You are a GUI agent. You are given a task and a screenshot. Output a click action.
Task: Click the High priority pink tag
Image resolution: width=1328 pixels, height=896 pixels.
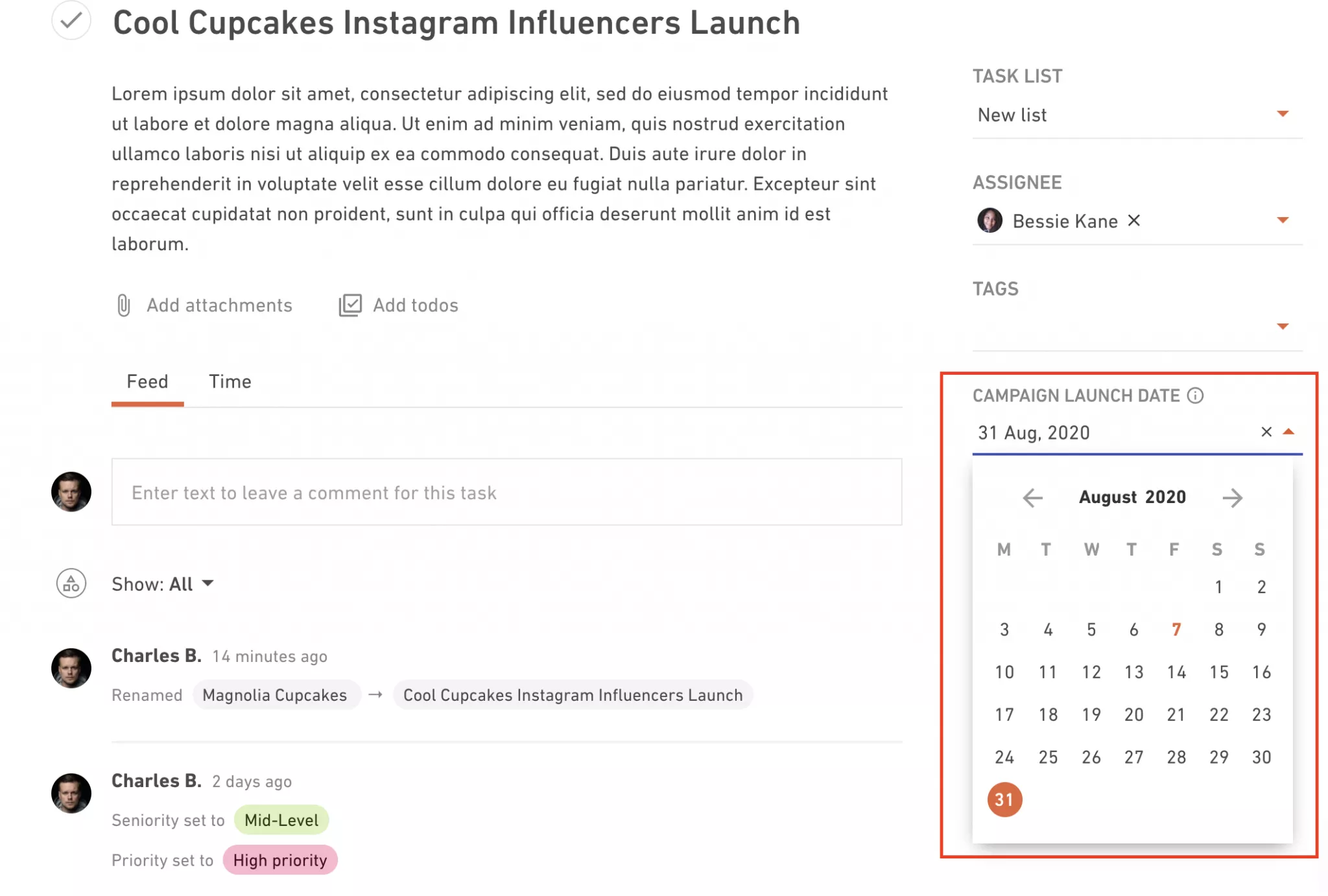[280, 860]
